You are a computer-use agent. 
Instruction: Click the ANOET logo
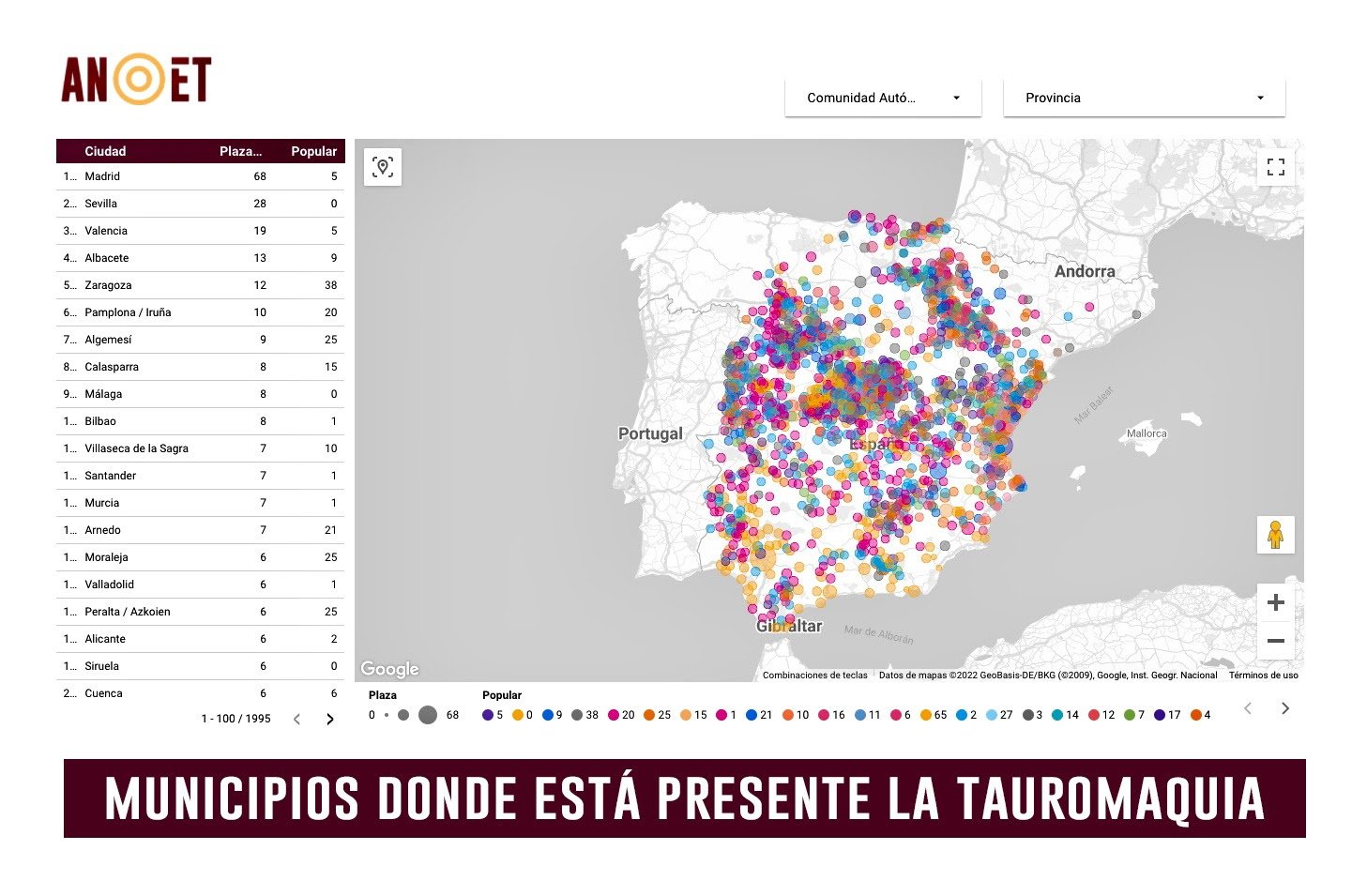click(137, 79)
